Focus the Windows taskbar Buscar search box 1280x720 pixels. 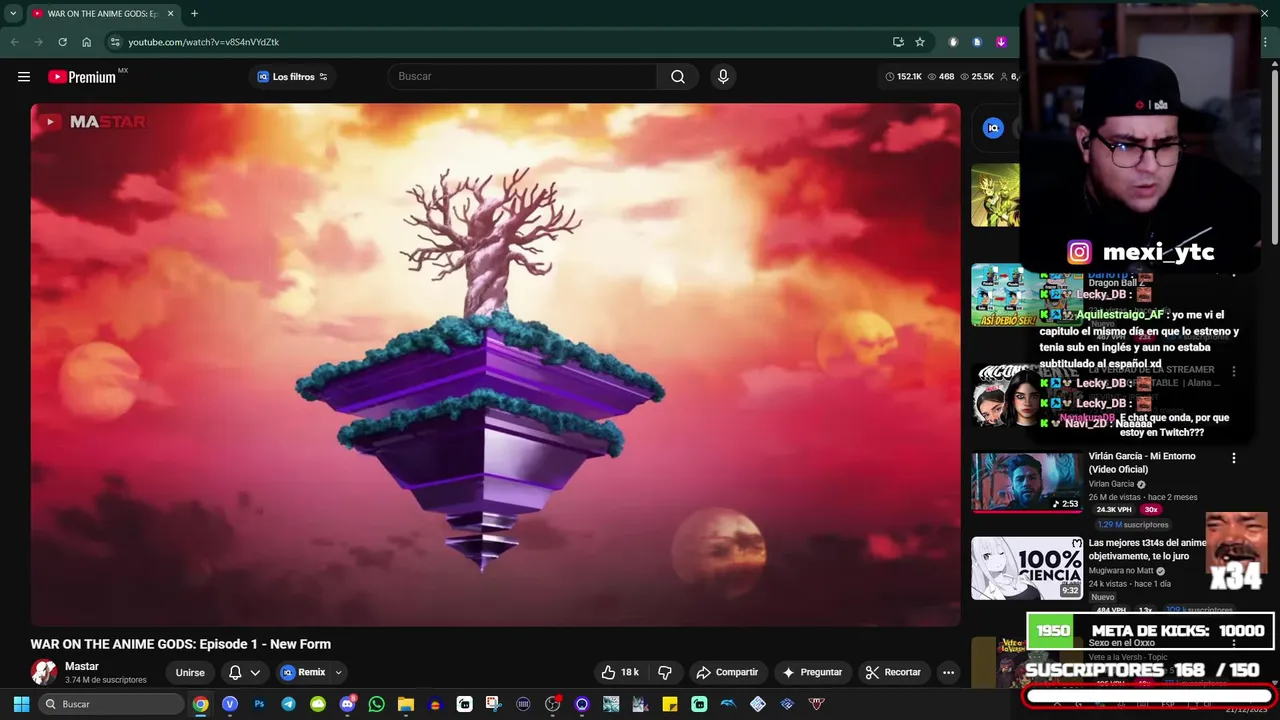point(111,704)
